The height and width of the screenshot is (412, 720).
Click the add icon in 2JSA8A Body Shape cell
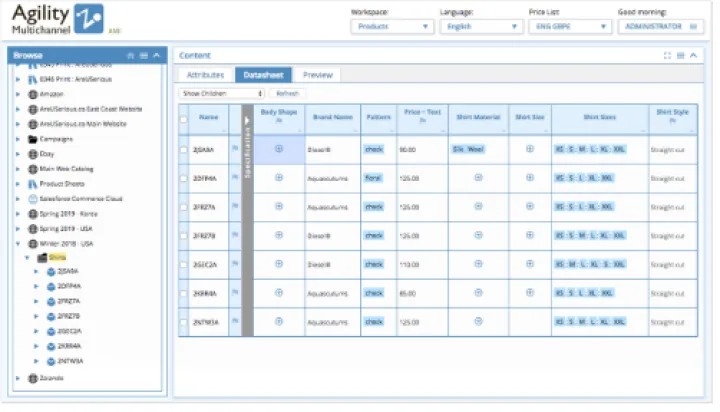click(x=279, y=148)
